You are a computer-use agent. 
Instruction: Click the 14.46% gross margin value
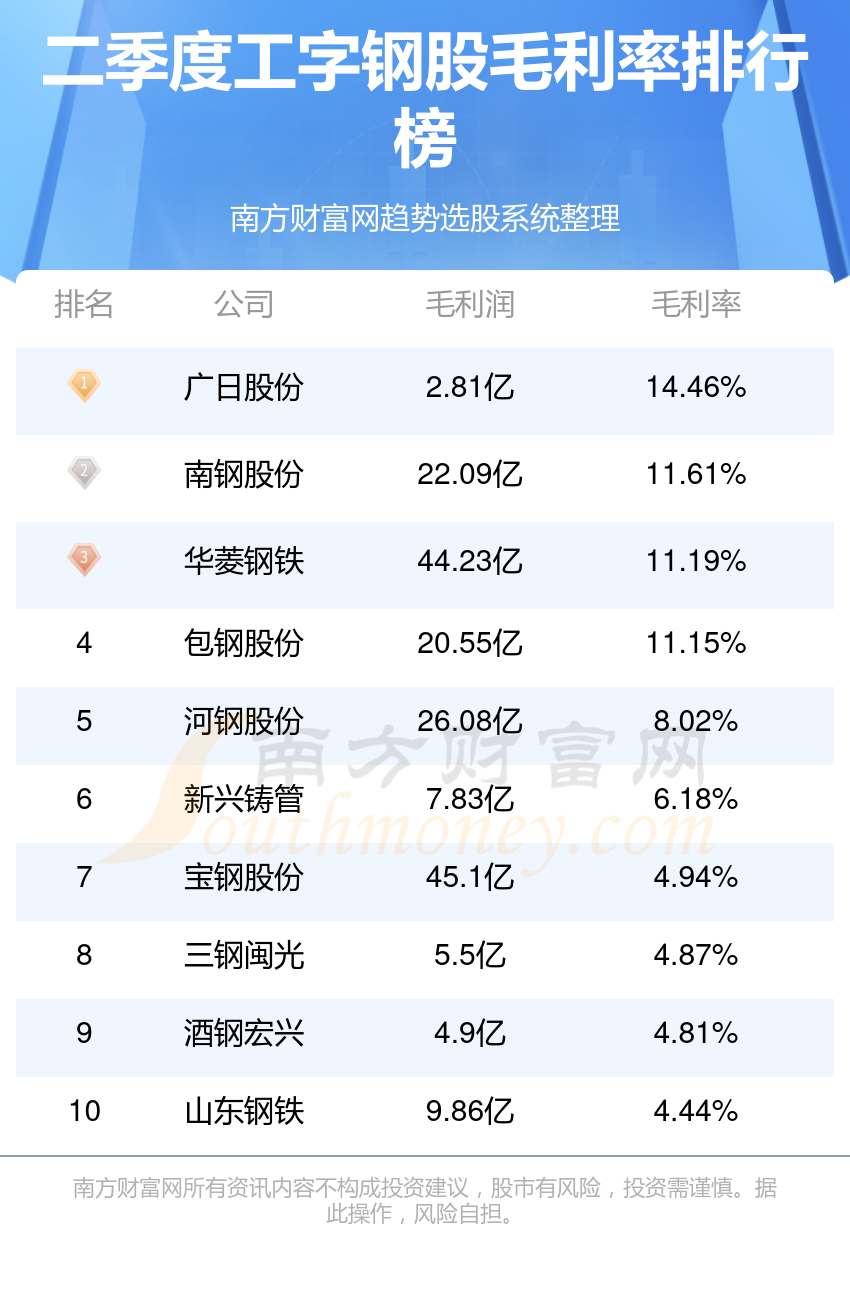tap(697, 387)
